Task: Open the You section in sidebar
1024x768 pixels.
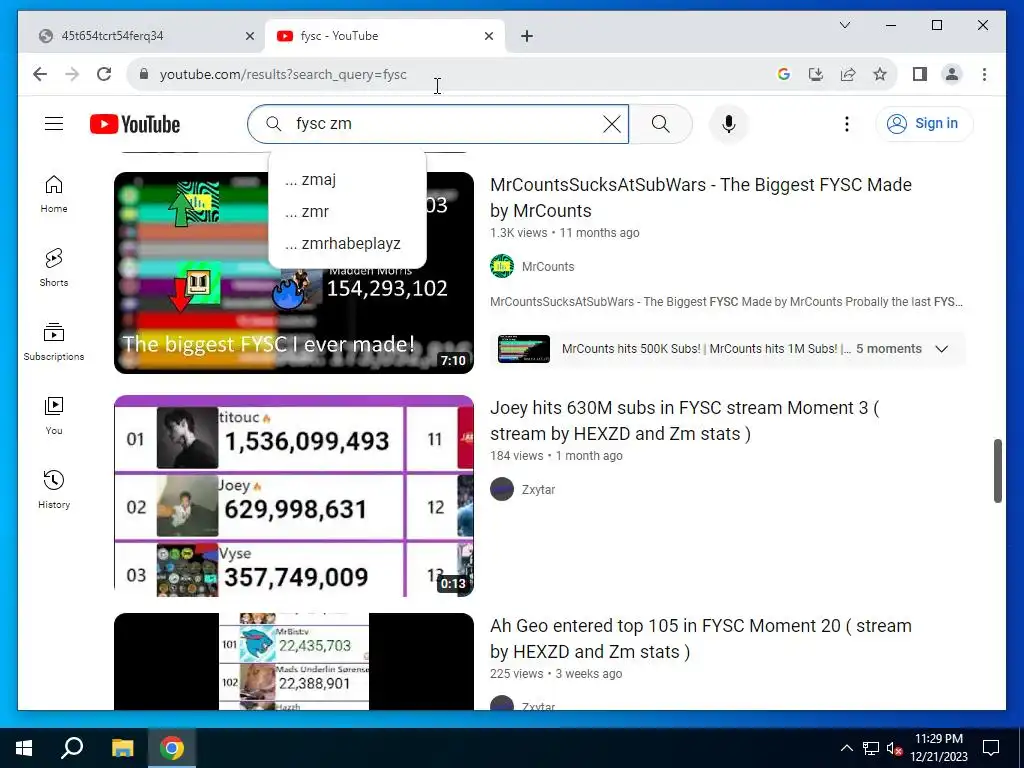Action: (54, 416)
